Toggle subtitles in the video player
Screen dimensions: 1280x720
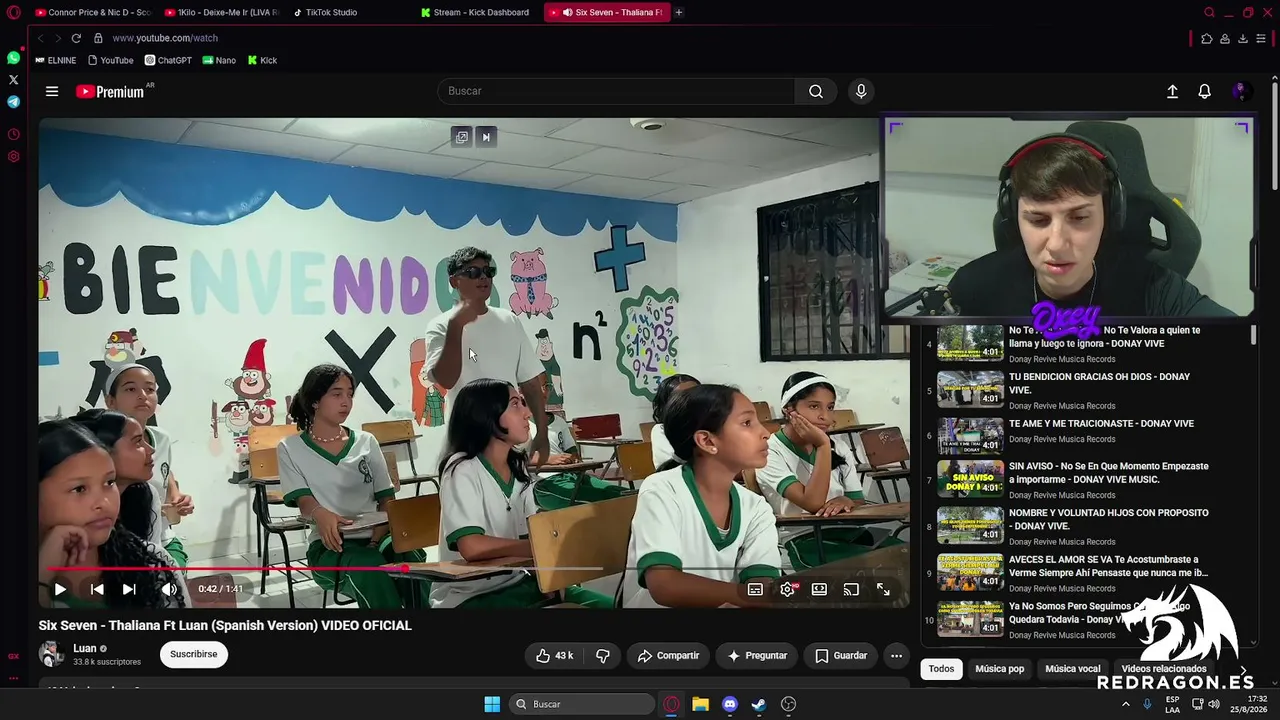(x=755, y=590)
